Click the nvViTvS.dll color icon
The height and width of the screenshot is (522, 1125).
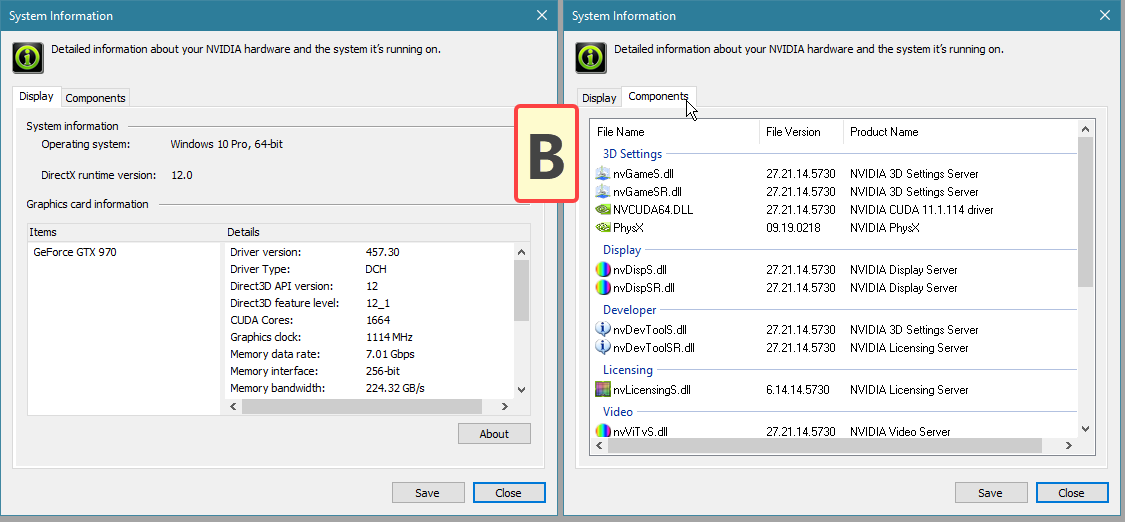coord(603,432)
